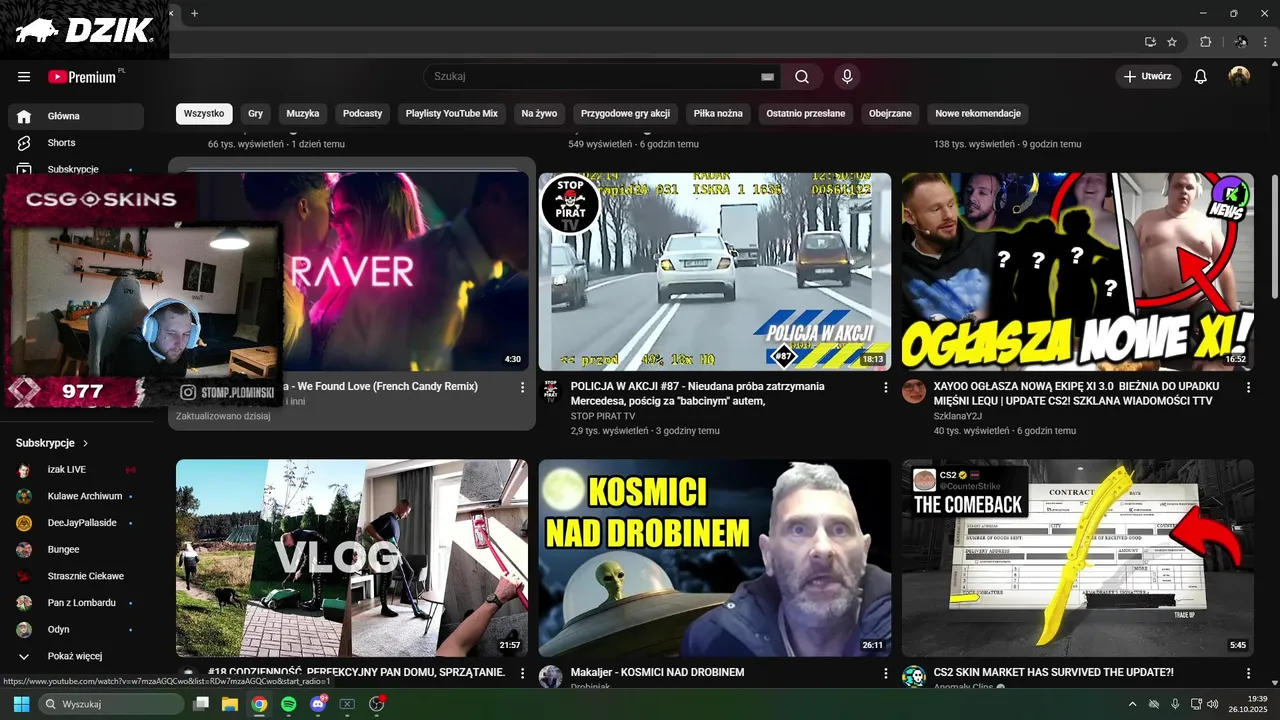Open OBS Studio from the taskbar
Screen dimensions: 1280x720
click(x=377, y=704)
